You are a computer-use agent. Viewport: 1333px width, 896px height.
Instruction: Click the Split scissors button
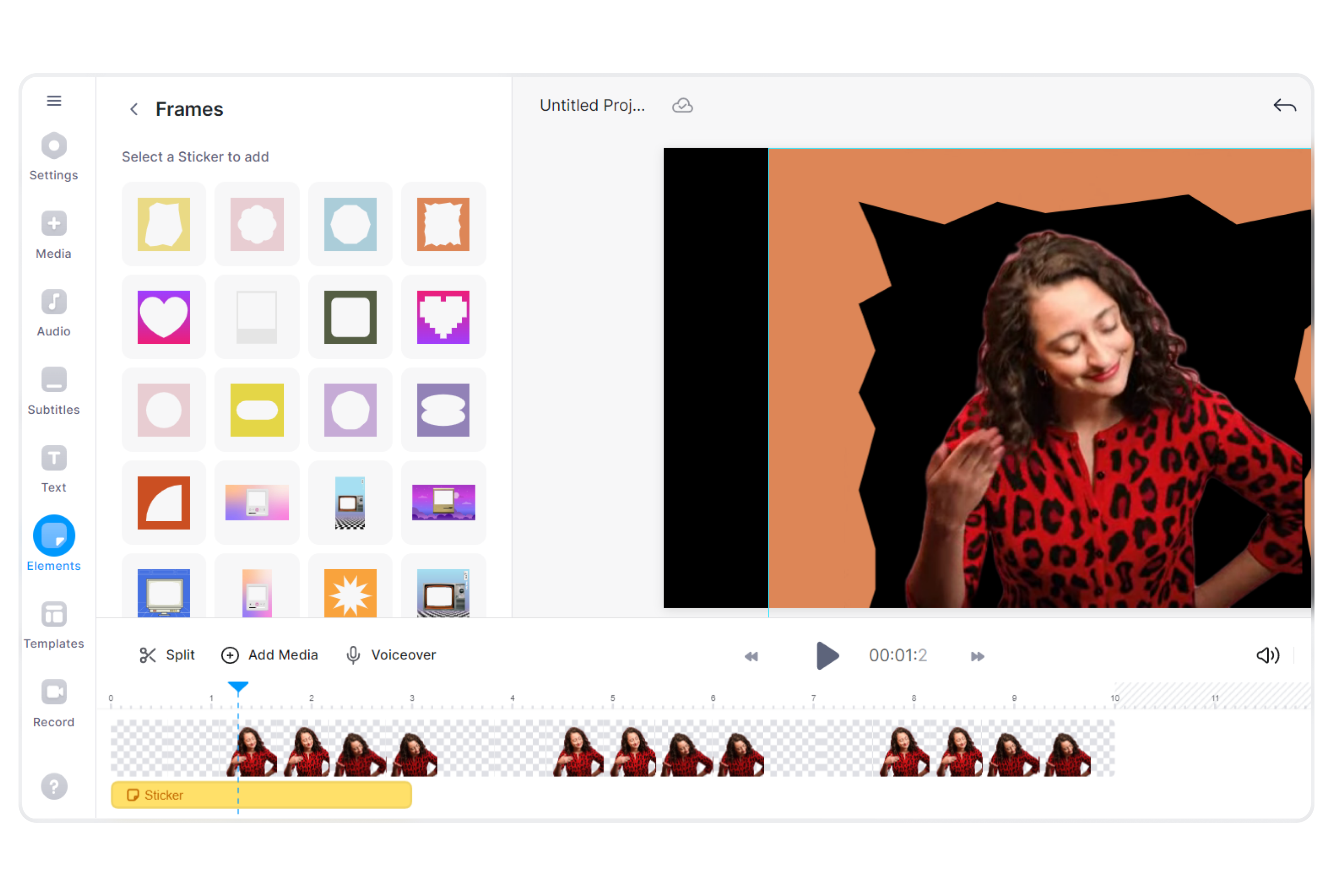pos(167,655)
